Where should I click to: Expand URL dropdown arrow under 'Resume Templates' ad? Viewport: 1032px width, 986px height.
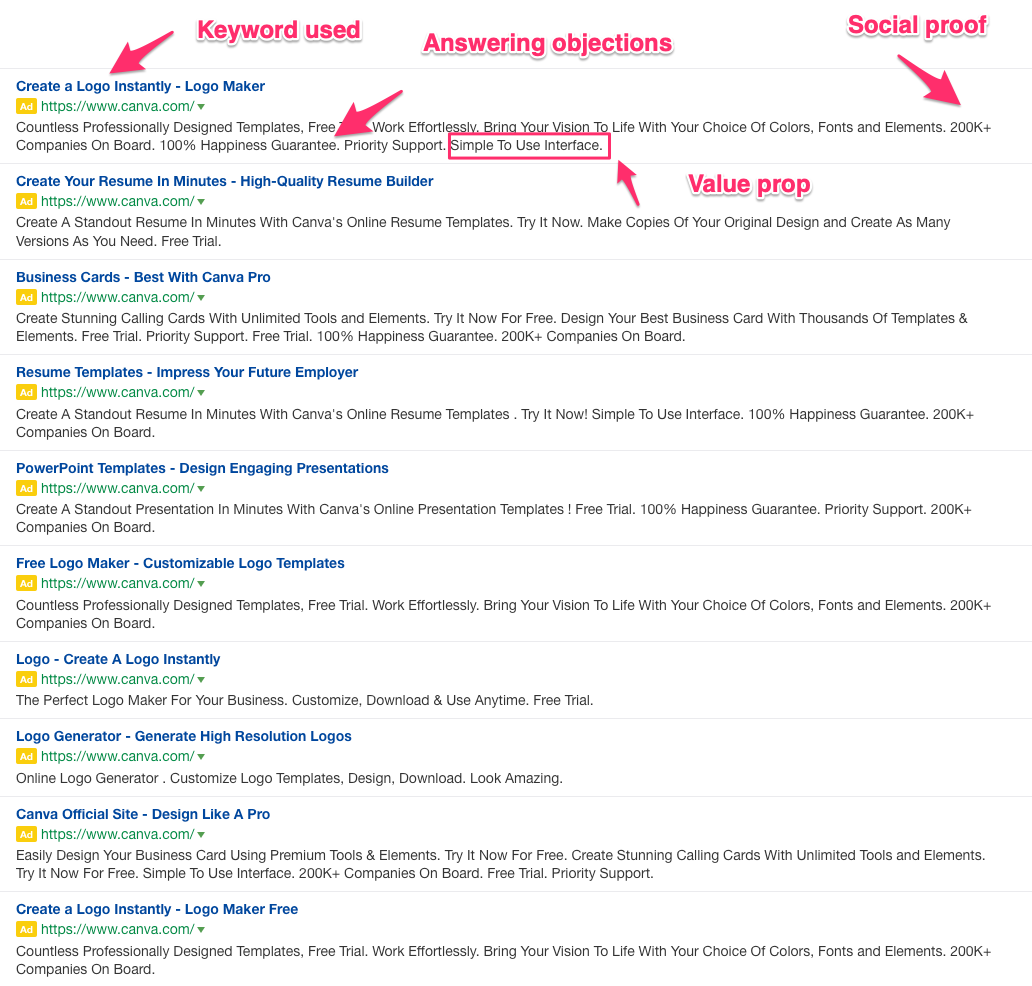[x=201, y=393]
